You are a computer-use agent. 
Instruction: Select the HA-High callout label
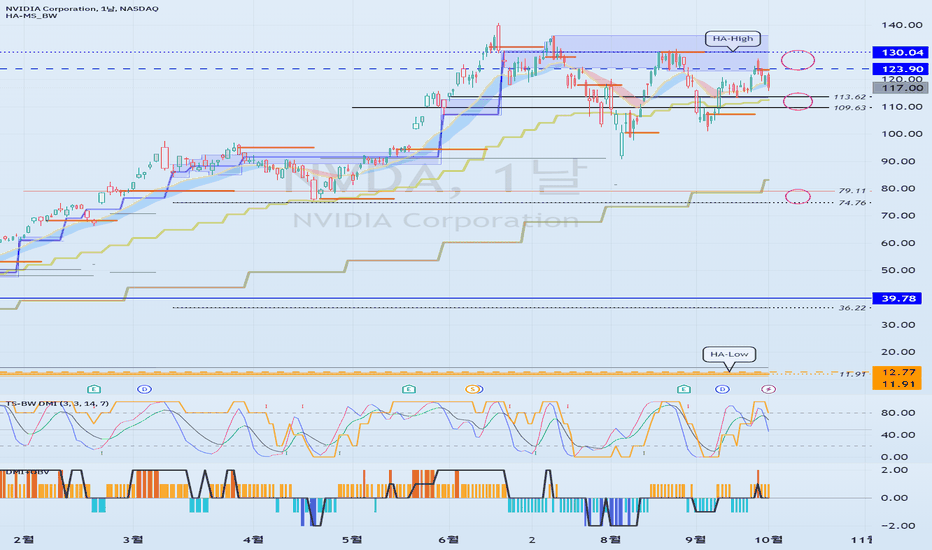[733, 39]
